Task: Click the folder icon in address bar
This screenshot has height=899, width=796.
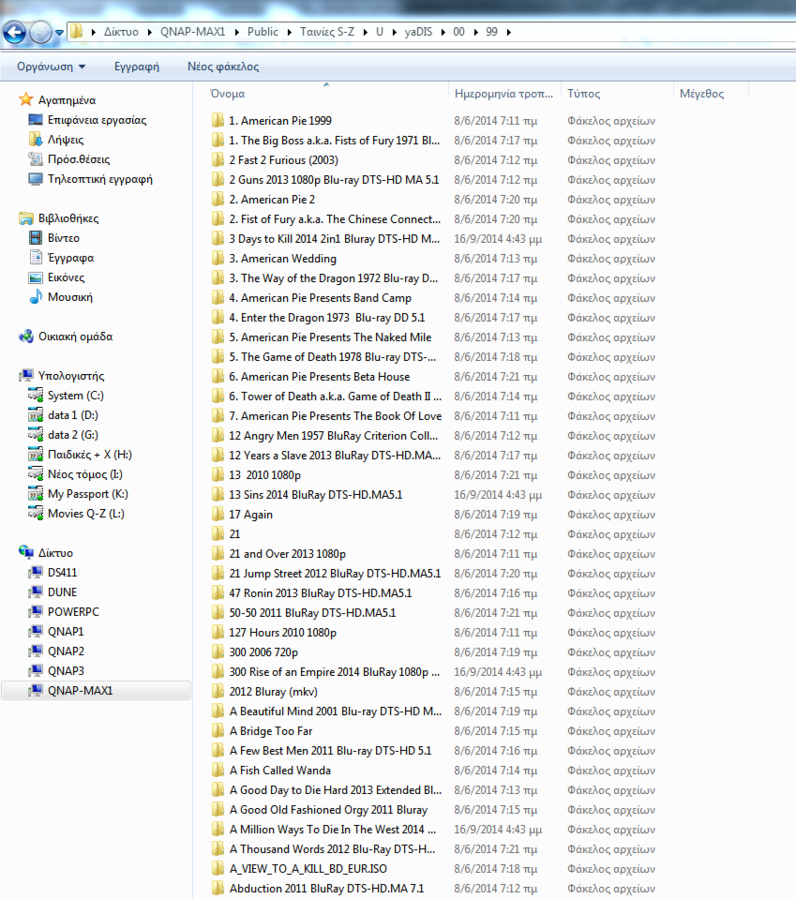Action: 76,32
